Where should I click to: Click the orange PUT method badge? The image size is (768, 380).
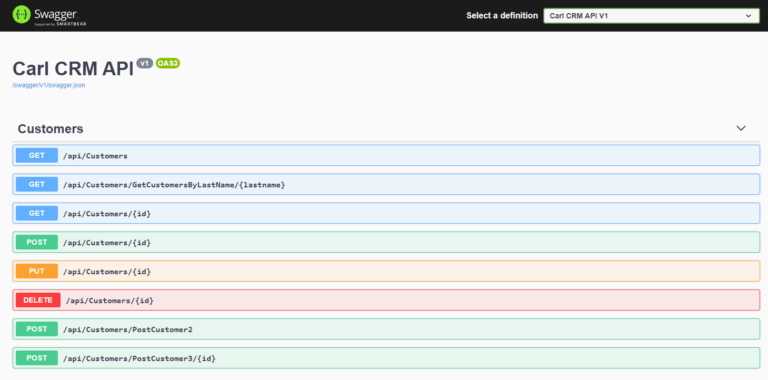(37, 271)
